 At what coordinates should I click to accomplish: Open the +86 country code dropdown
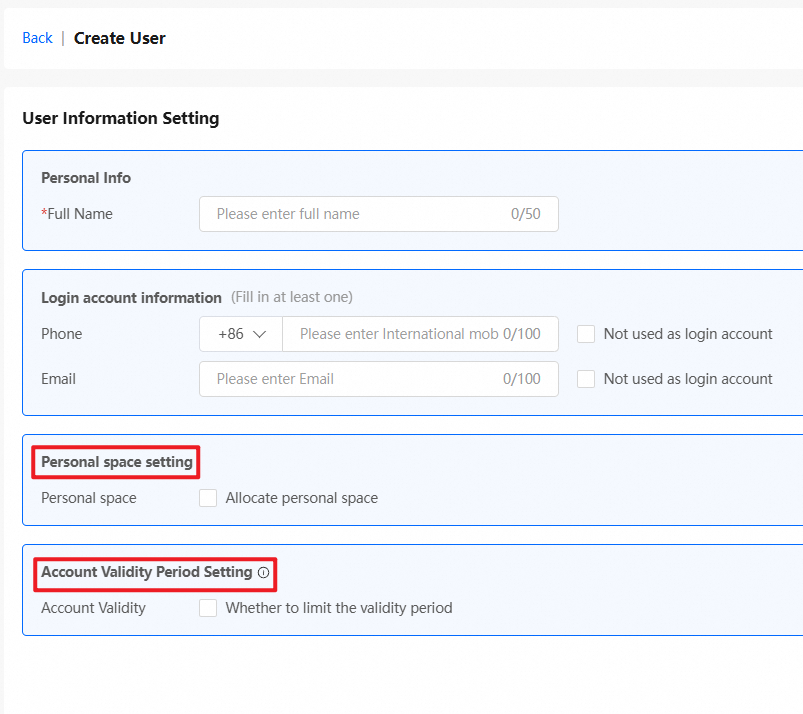tap(241, 334)
